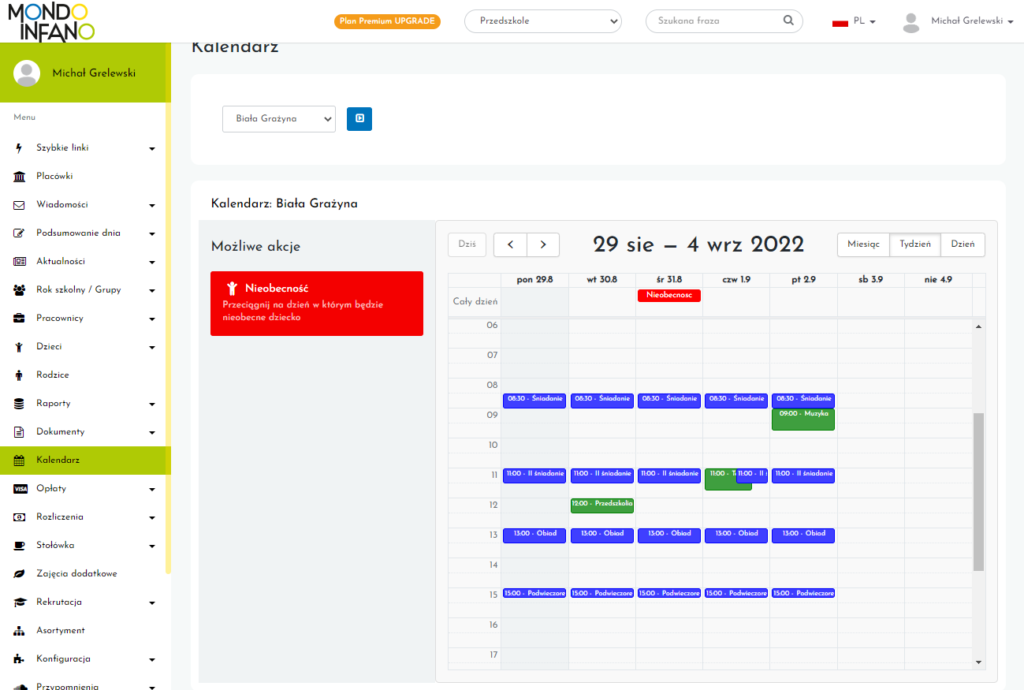Switch calendar to Tydzień view
The height and width of the screenshot is (690, 1024).
point(915,244)
